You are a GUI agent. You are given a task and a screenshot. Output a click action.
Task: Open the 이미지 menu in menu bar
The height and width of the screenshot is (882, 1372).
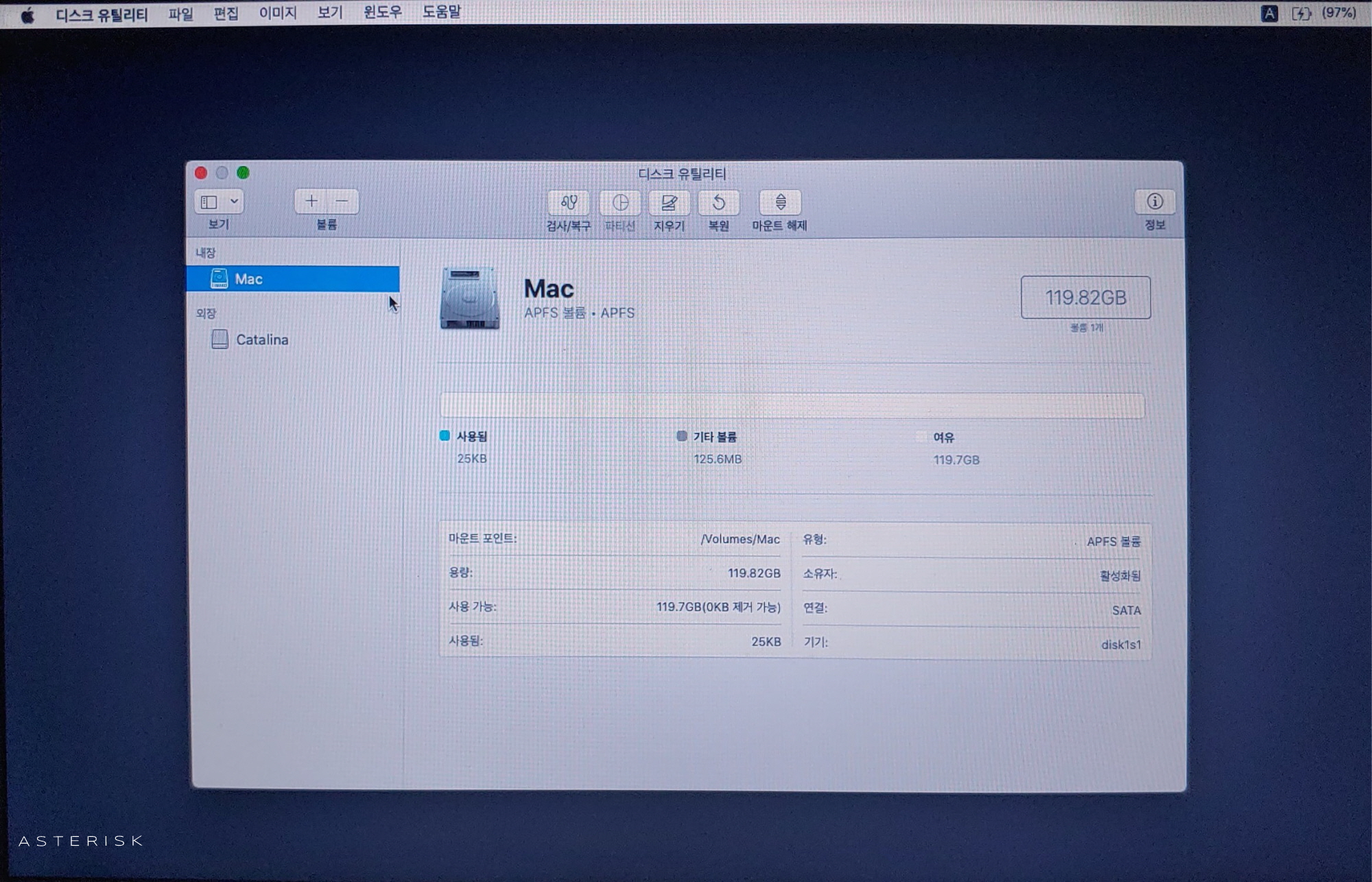coord(277,12)
